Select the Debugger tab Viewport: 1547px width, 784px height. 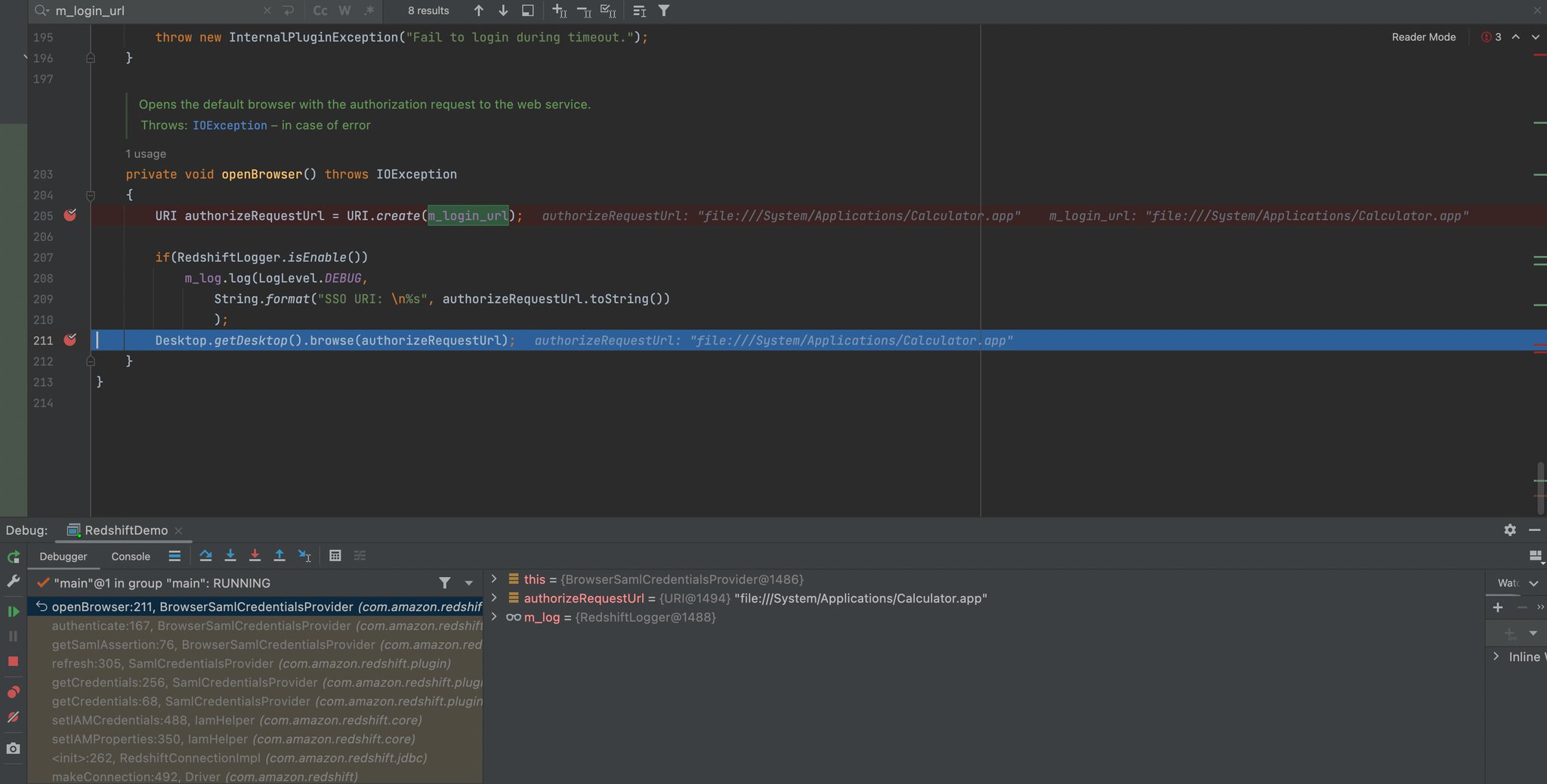tap(63, 556)
